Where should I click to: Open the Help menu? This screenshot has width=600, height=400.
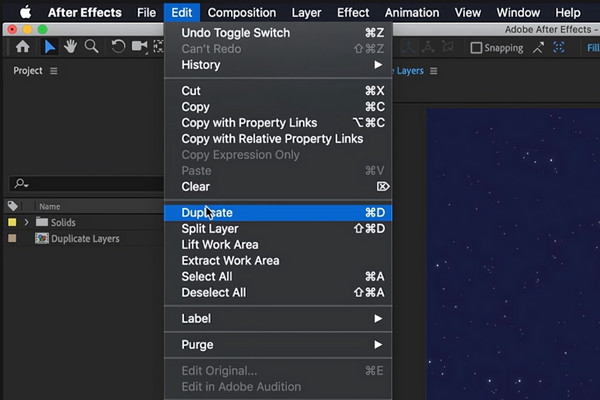point(568,13)
